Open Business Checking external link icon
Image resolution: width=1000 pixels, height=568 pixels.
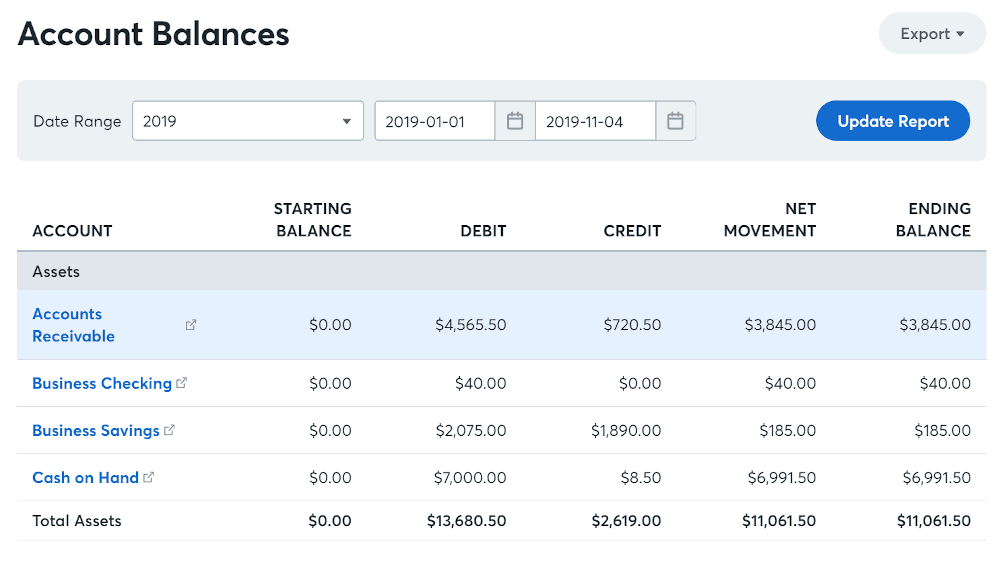pyautogui.click(x=182, y=383)
